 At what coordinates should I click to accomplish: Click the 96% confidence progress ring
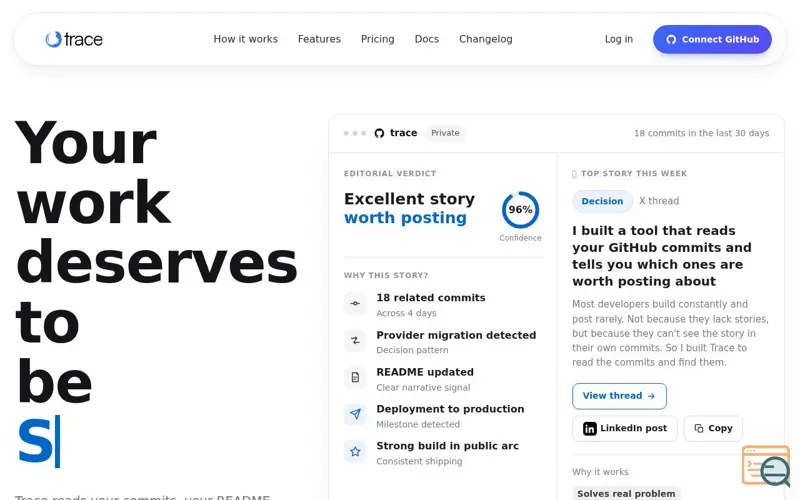point(520,210)
